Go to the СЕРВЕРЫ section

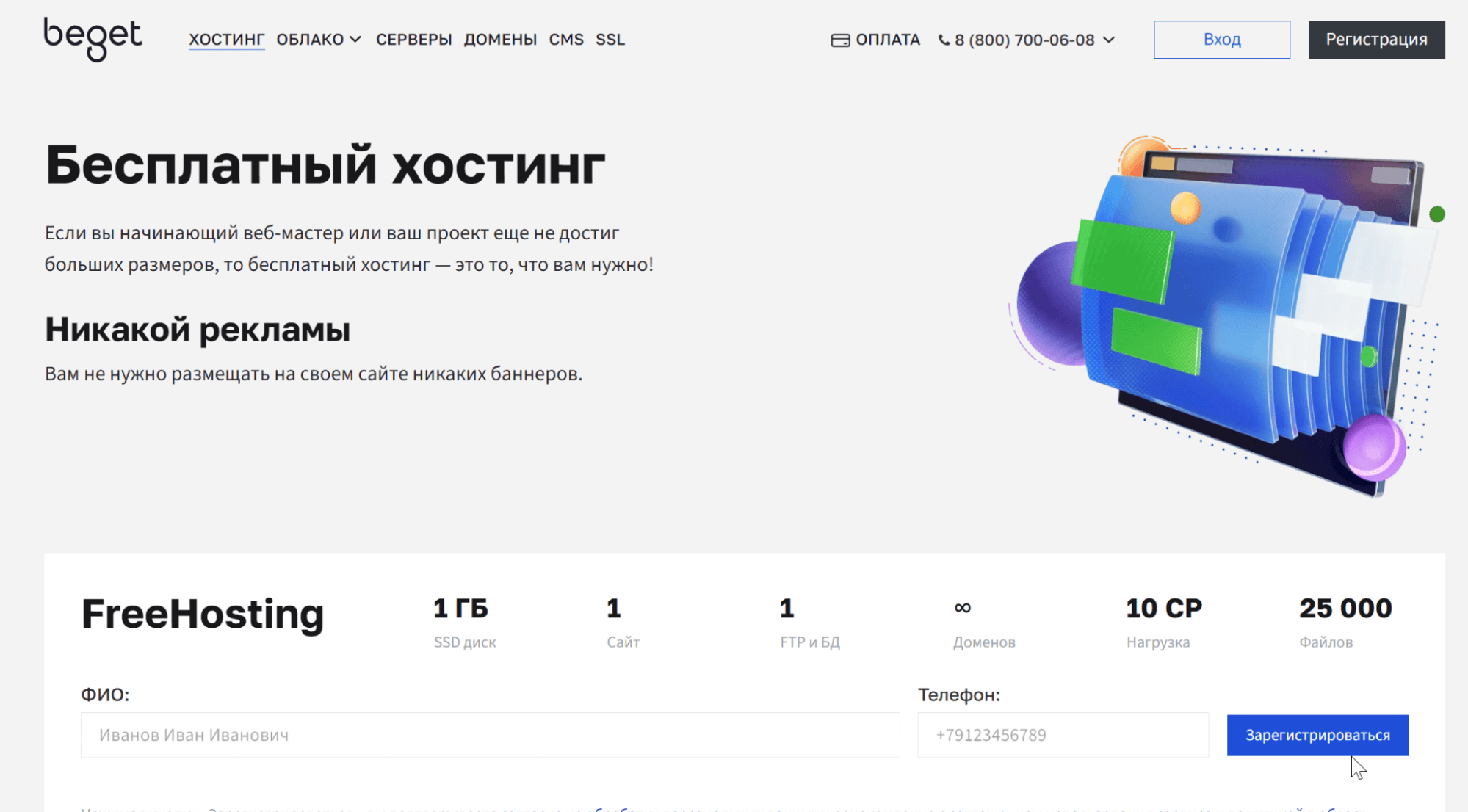[414, 40]
